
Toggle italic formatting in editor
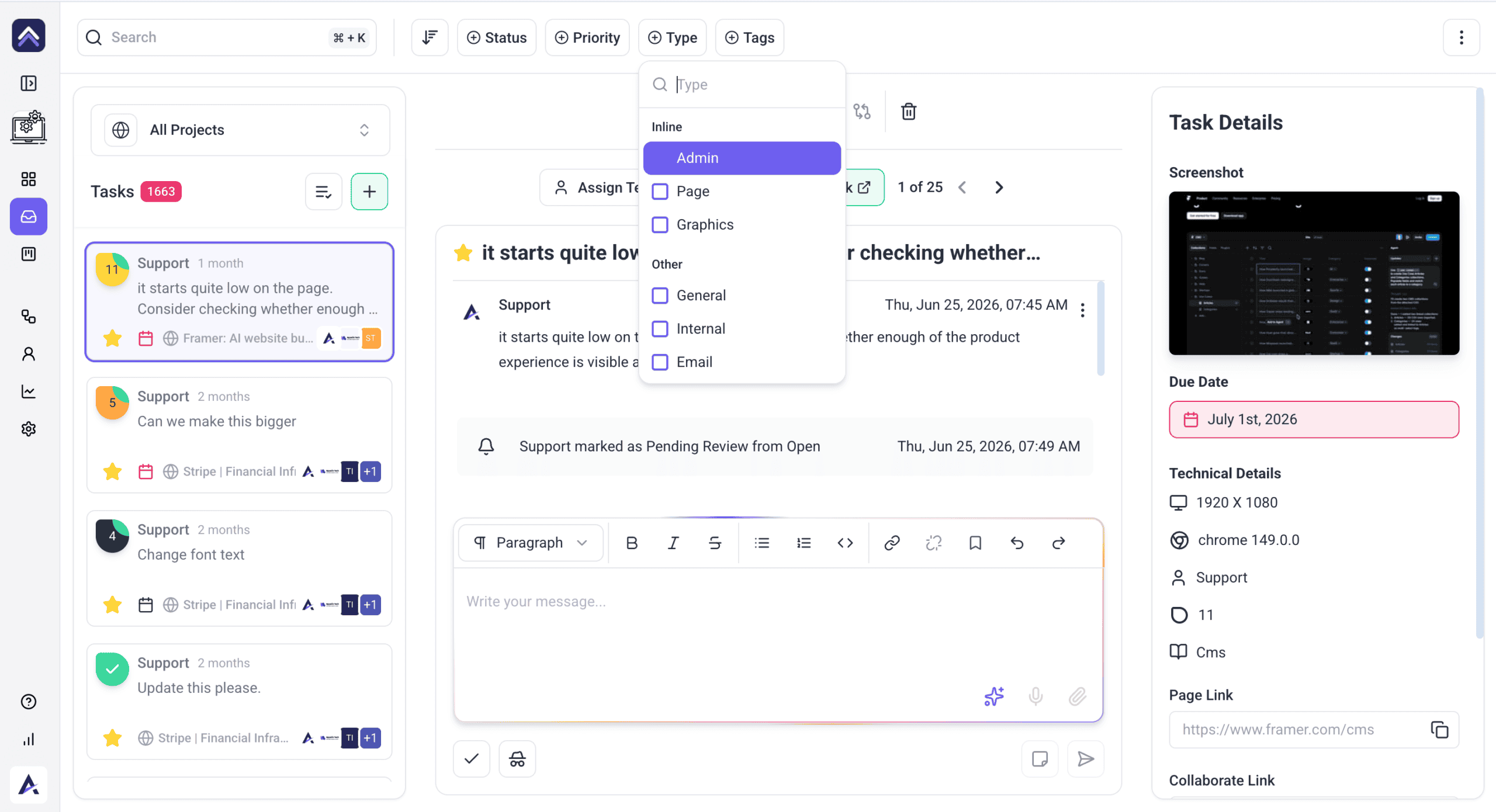673,543
